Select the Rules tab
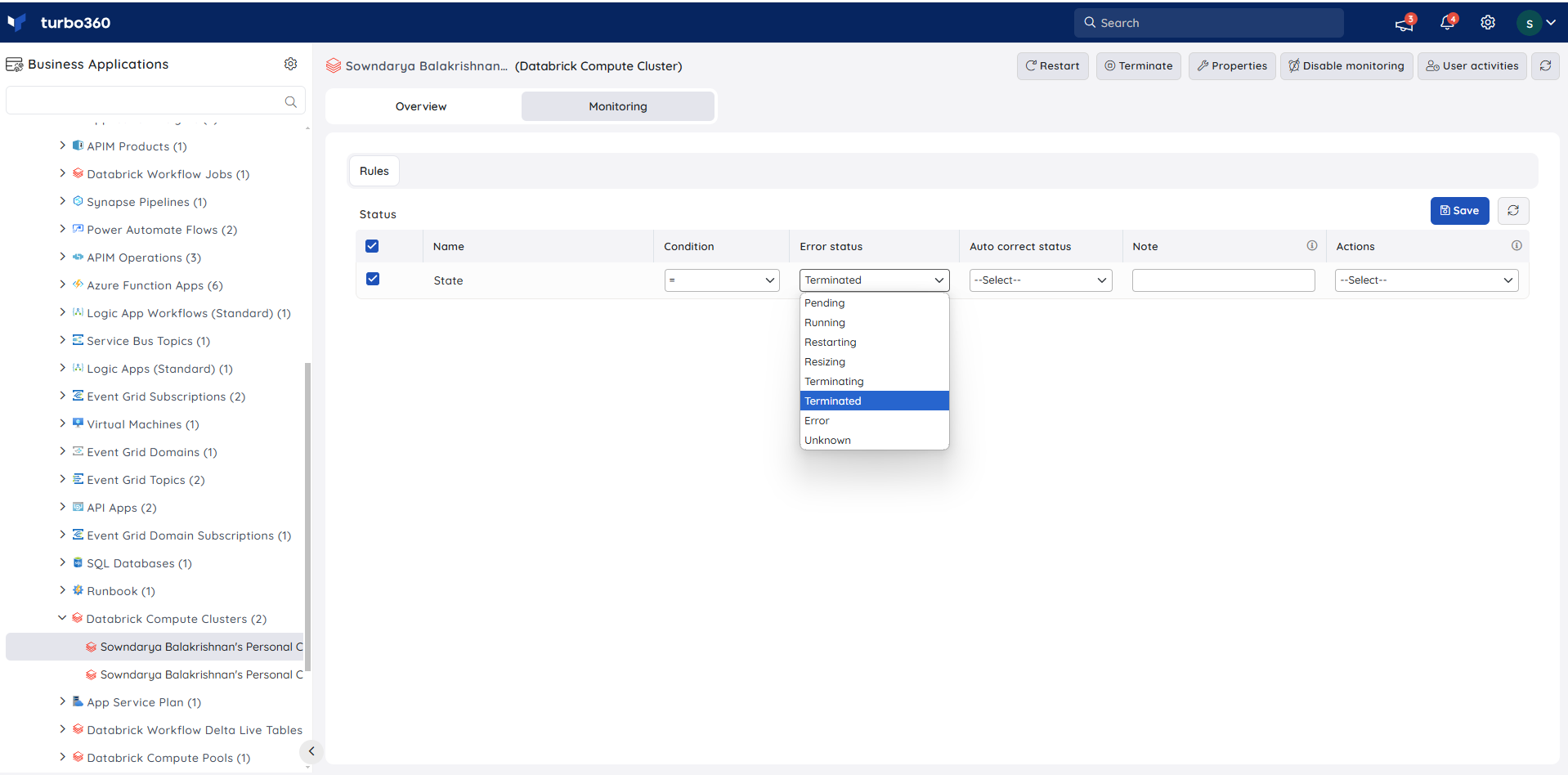This screenshot has width=1568, height=775. 374,171
